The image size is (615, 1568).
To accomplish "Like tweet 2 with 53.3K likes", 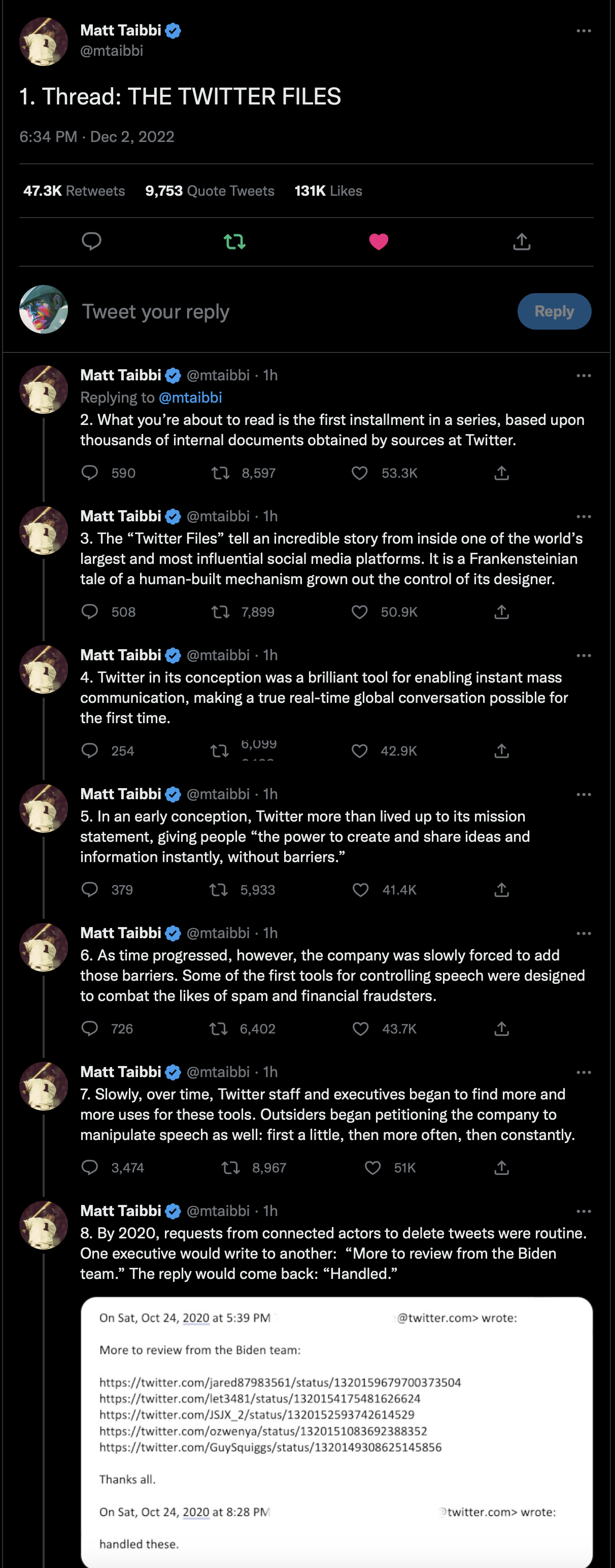I will [360, 473].
